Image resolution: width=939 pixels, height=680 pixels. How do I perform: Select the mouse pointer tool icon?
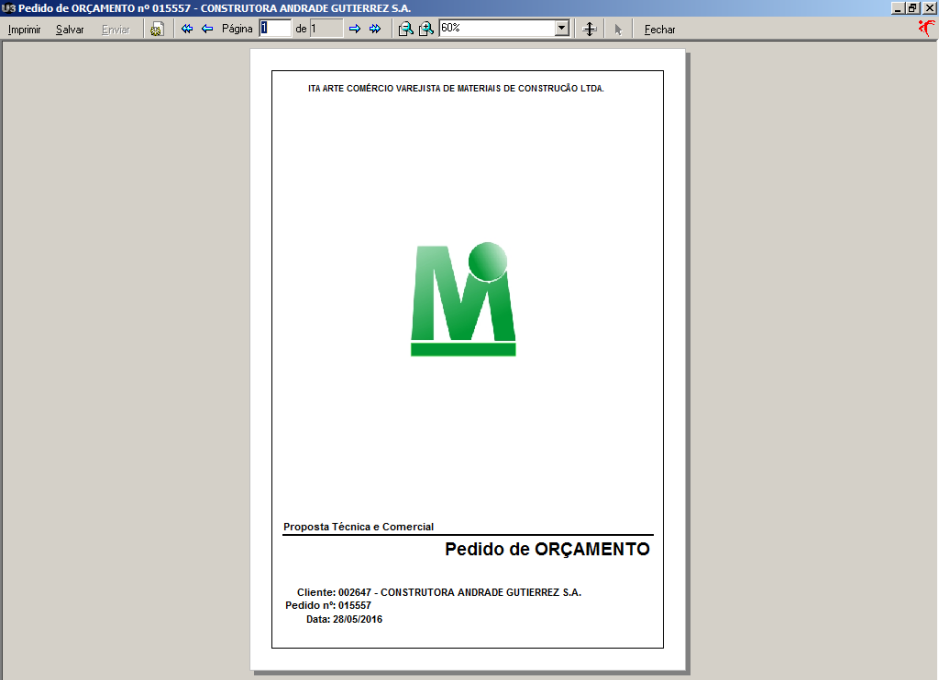coord(618,29)
